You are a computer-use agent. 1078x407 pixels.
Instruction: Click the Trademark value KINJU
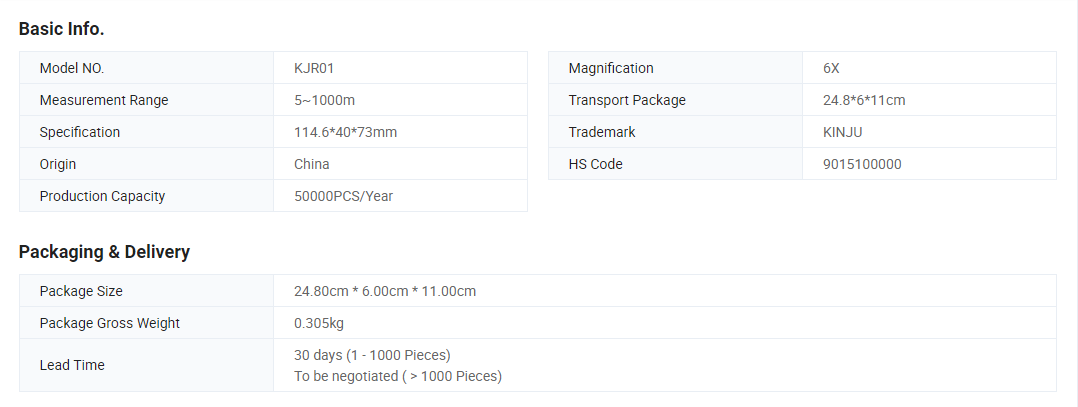842,132
